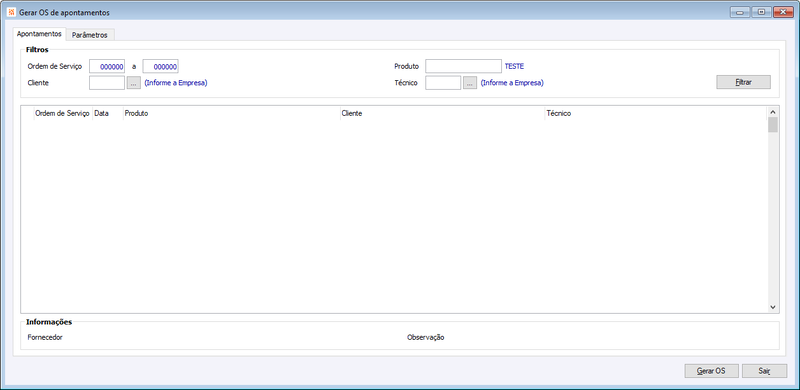800x390 pixels.
Task: Click the Informe a Empresa text beside Cliente
Action: pos(176,83)
